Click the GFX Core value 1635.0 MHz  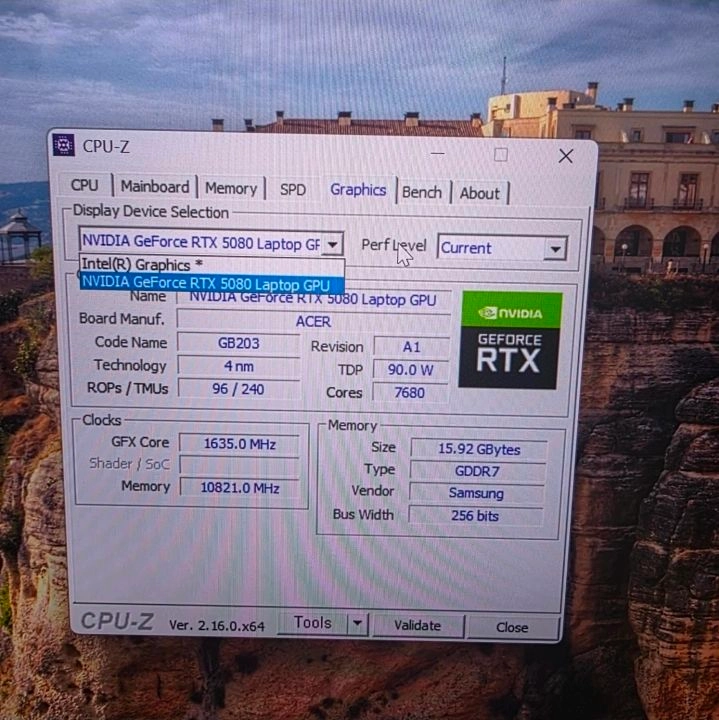point(239,444)
